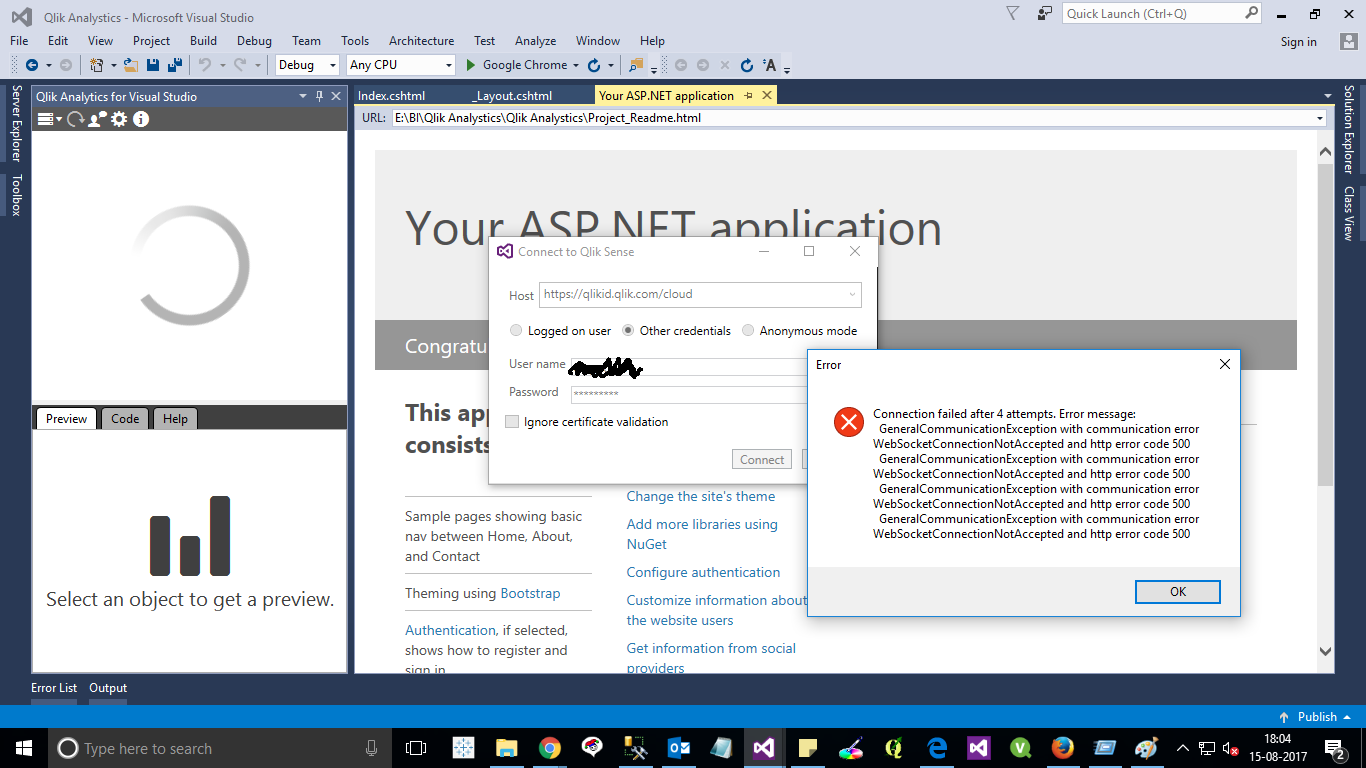Switch to the Index.cshtml tab

tap(392, 96)
